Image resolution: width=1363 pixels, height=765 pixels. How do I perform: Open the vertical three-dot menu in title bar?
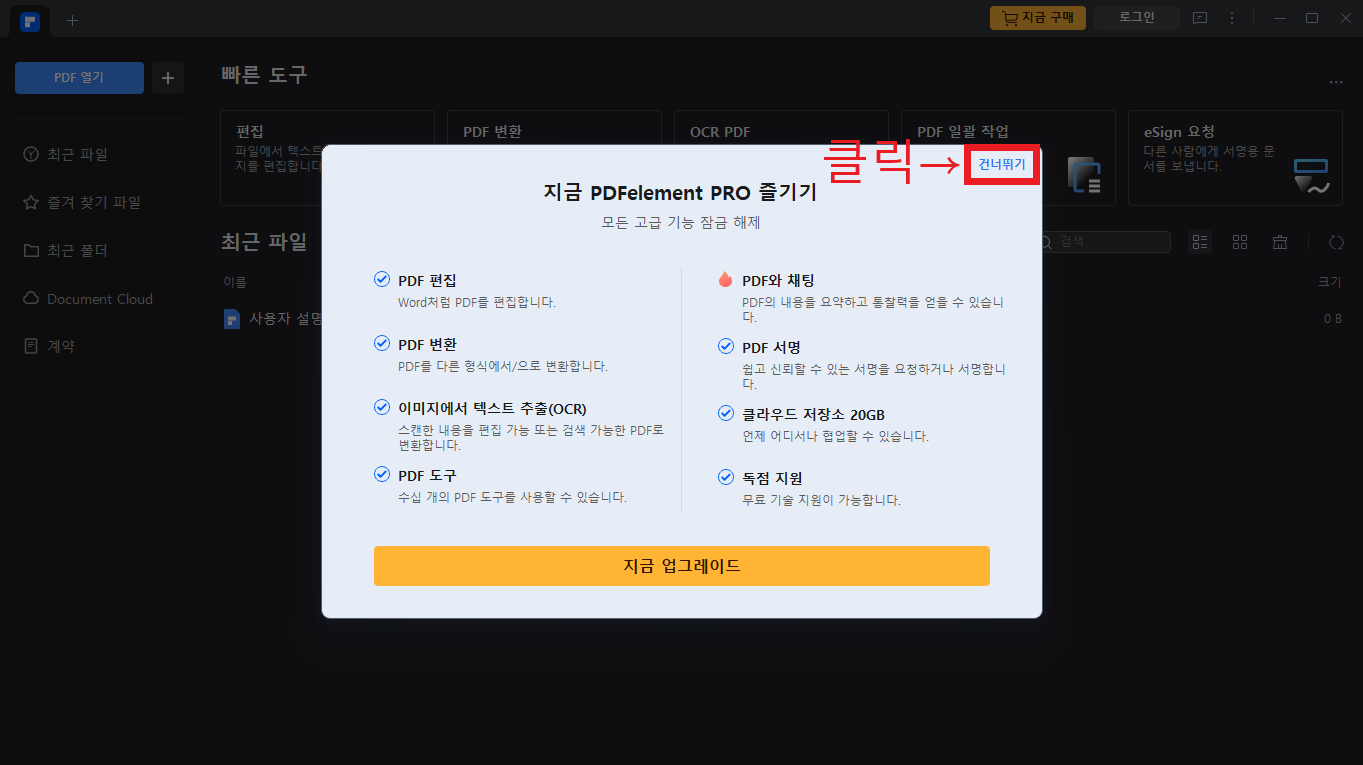[x=1232, y=18]
